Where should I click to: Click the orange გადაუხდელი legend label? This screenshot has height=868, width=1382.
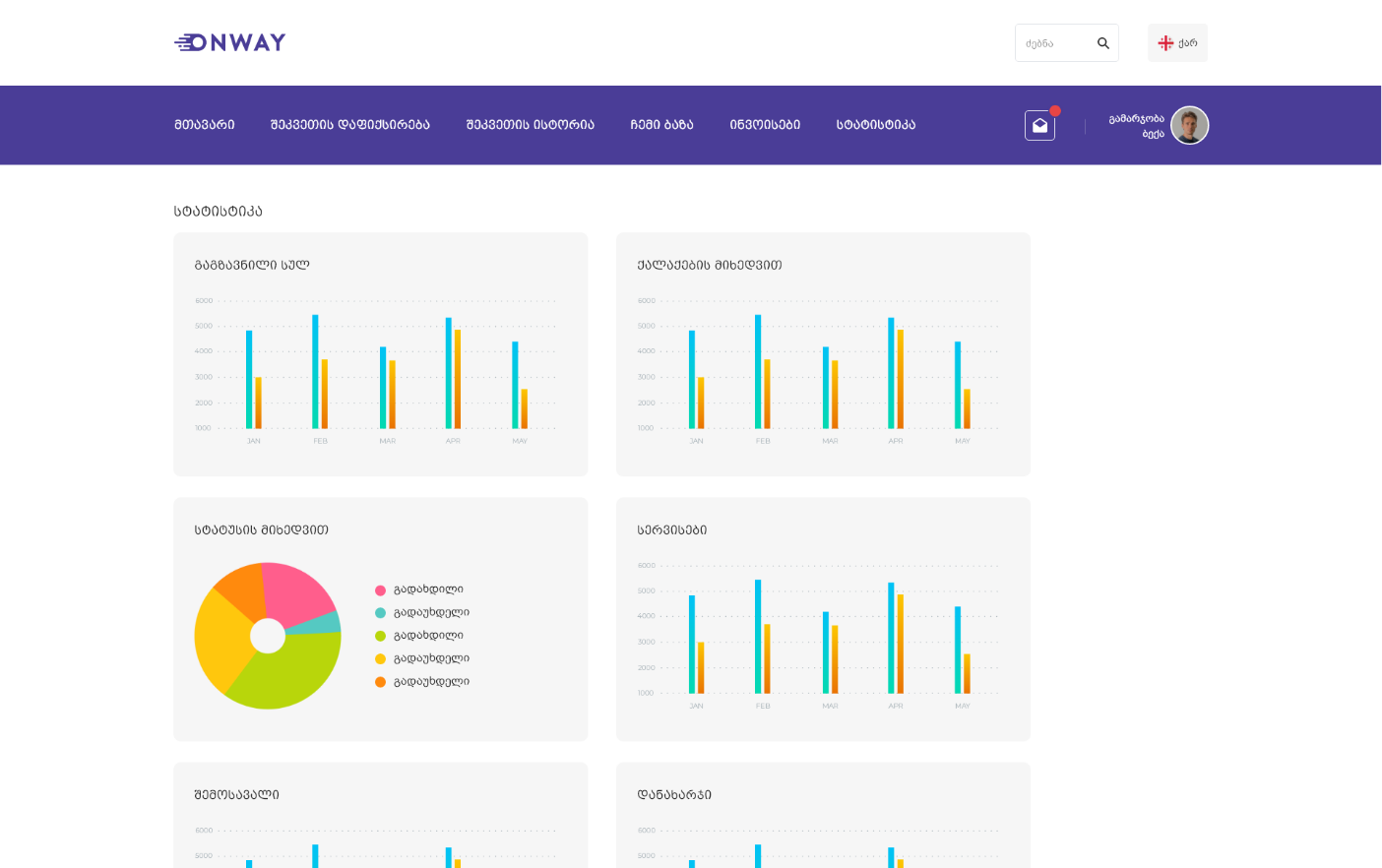[431, 681]
